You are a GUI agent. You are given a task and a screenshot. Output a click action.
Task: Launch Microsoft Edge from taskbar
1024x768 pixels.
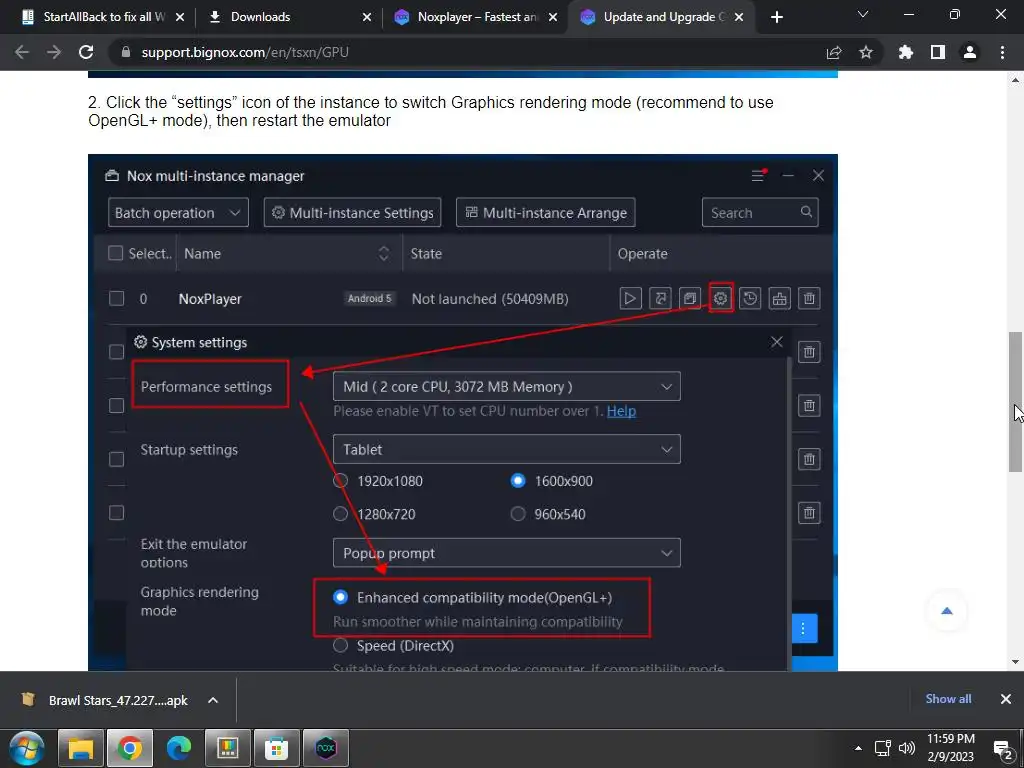pyautogui.click(x=179, y=748)
